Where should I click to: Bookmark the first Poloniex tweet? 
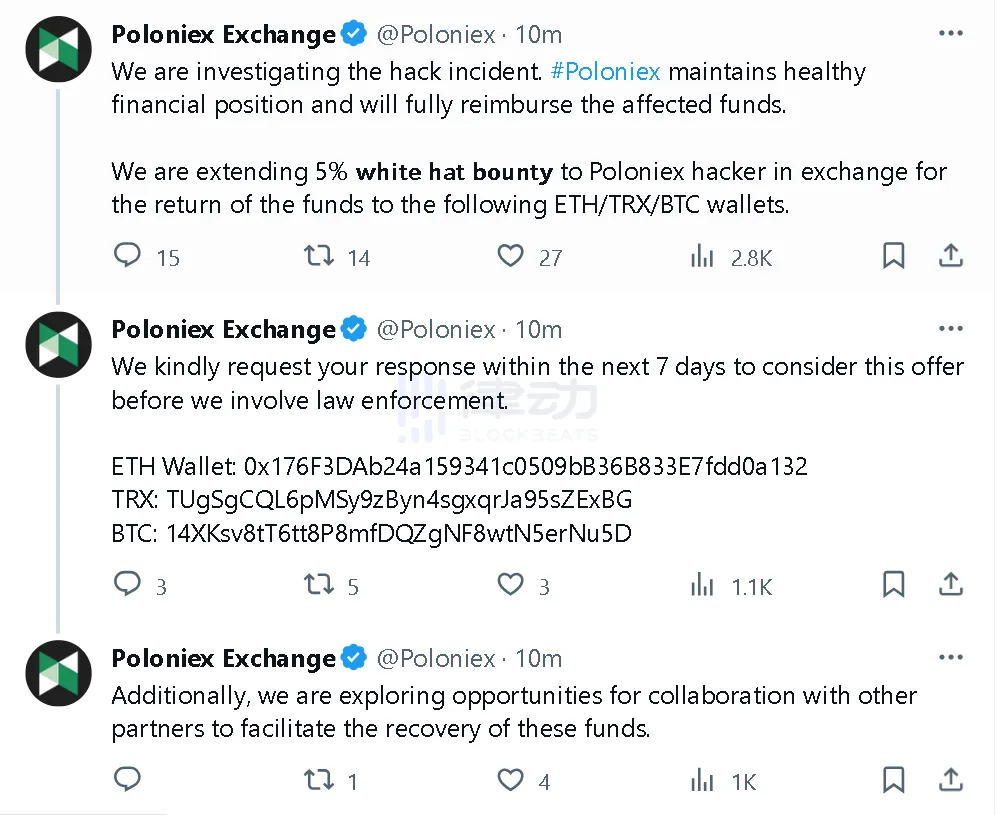[893, 256]
